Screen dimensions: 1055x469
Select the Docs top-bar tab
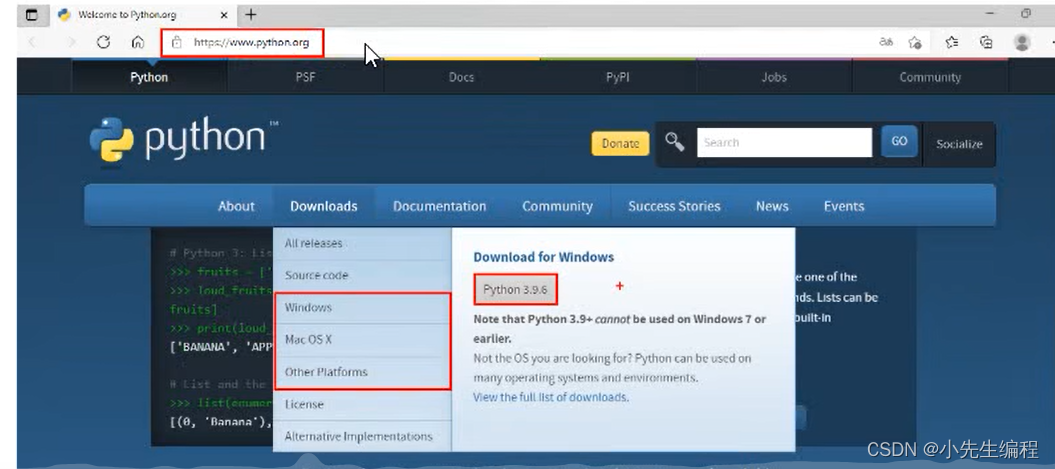[x=462, y=77]
